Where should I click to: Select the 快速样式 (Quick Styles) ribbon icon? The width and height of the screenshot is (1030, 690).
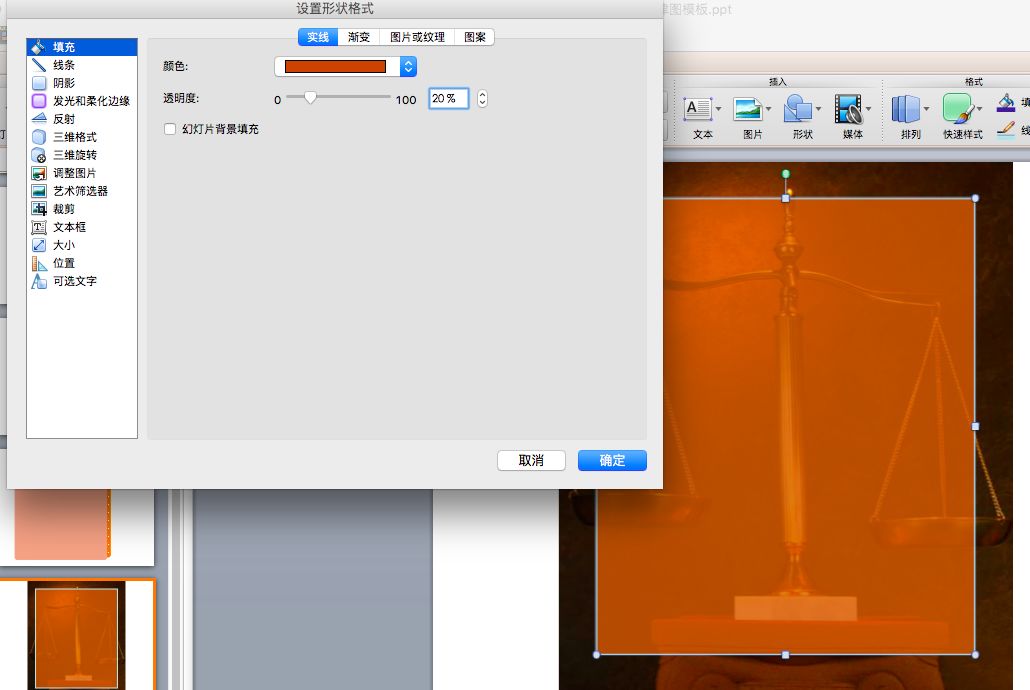pos(957,107)
